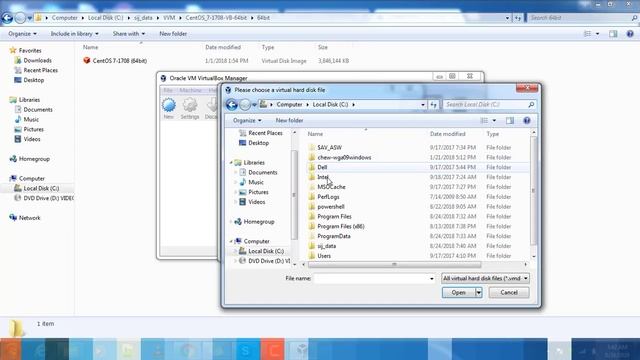
Task: Click the File name input field
Action: [371, 278]
